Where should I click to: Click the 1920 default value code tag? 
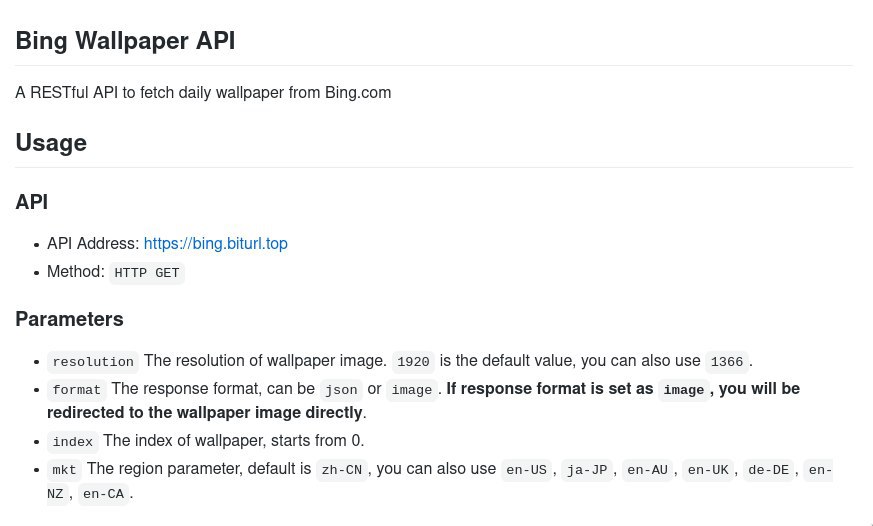coord(413,362)
